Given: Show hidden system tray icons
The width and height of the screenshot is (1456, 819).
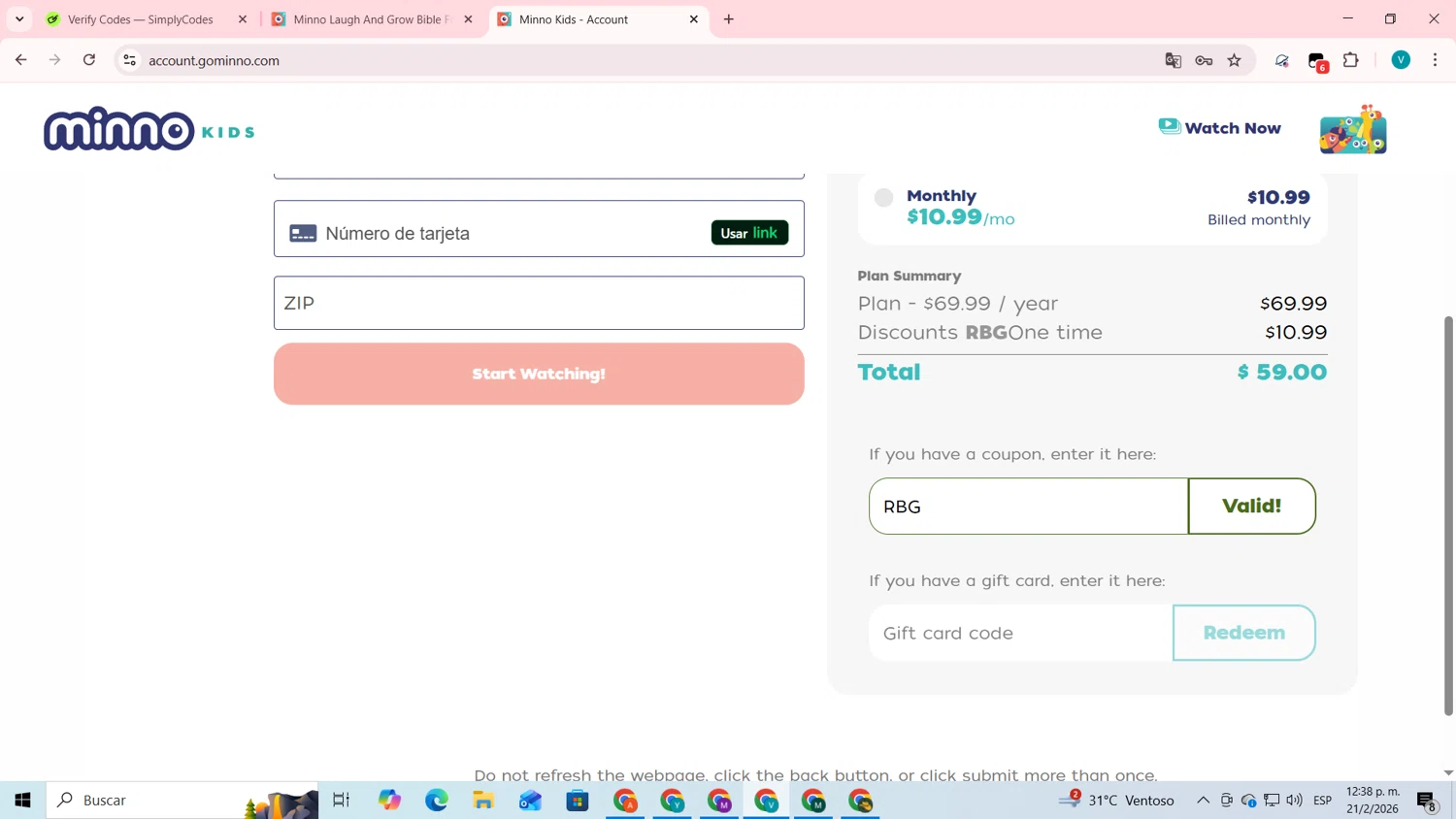Looking at the screenshot, I should click(x=1203, y=801).
